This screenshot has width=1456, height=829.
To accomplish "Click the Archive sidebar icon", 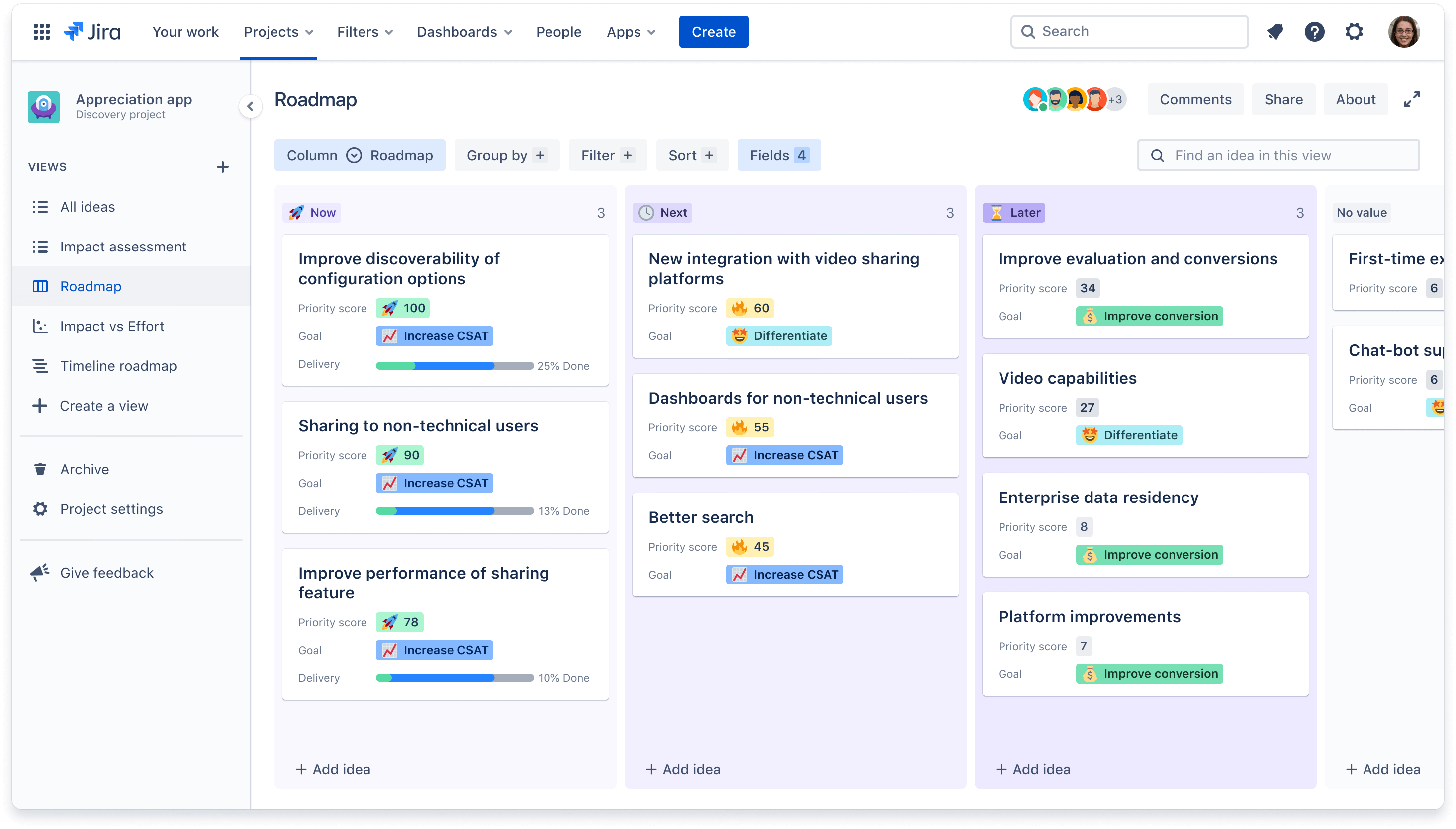I will (x=40, y=469).
